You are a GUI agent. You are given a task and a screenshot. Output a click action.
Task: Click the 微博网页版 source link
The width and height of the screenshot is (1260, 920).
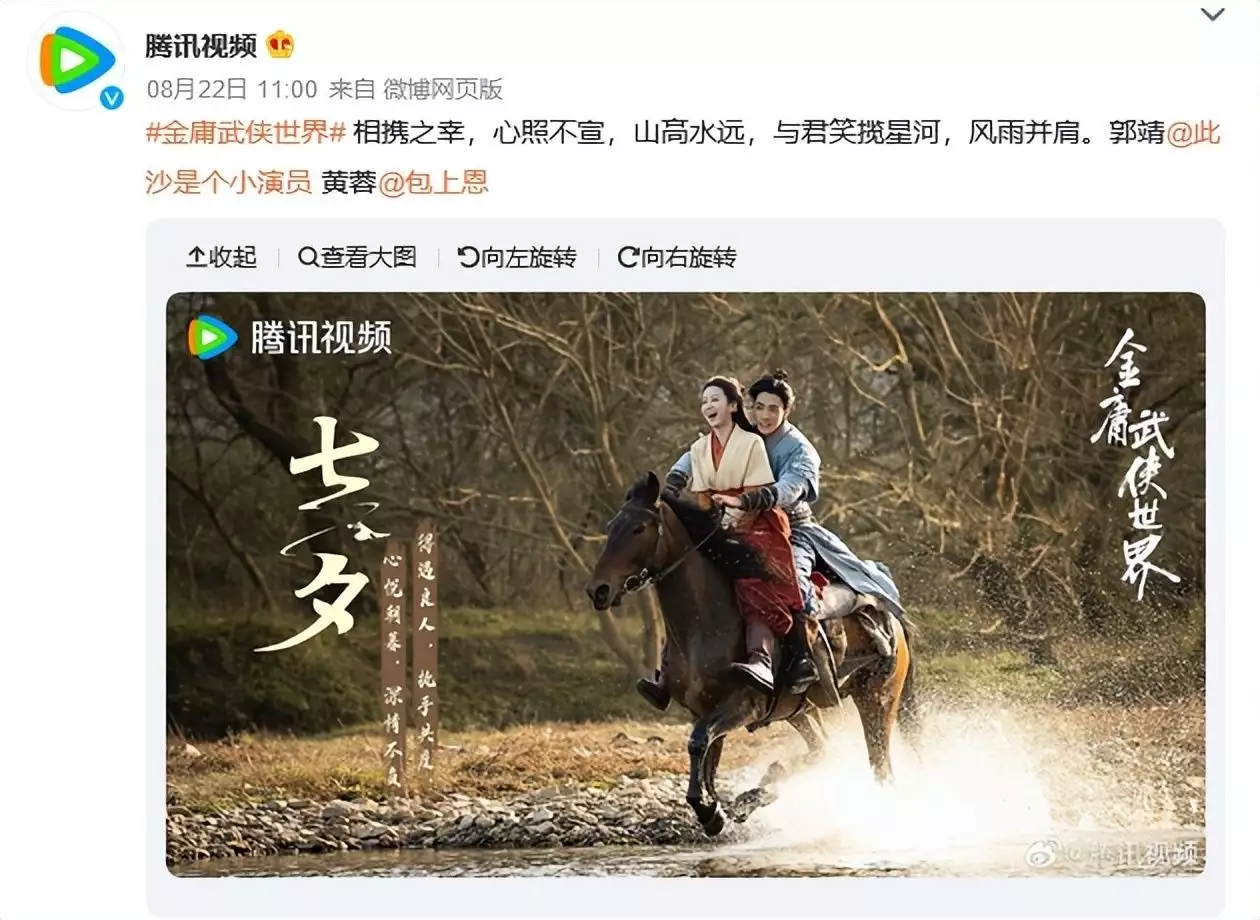(443, 90)
